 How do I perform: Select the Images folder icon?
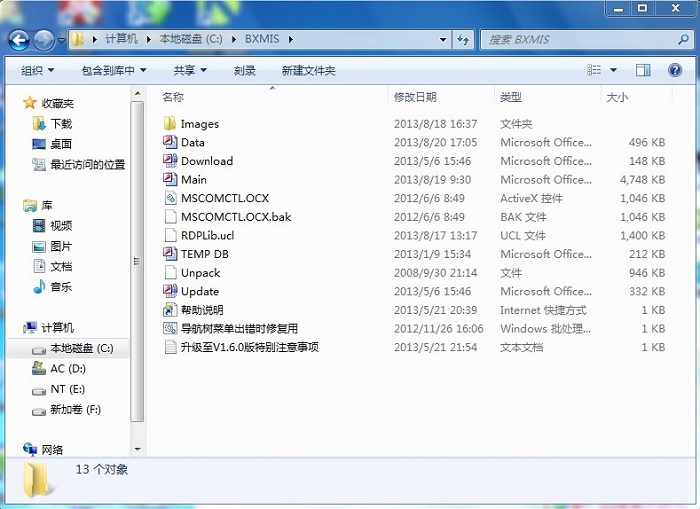(x=170, y=123)
